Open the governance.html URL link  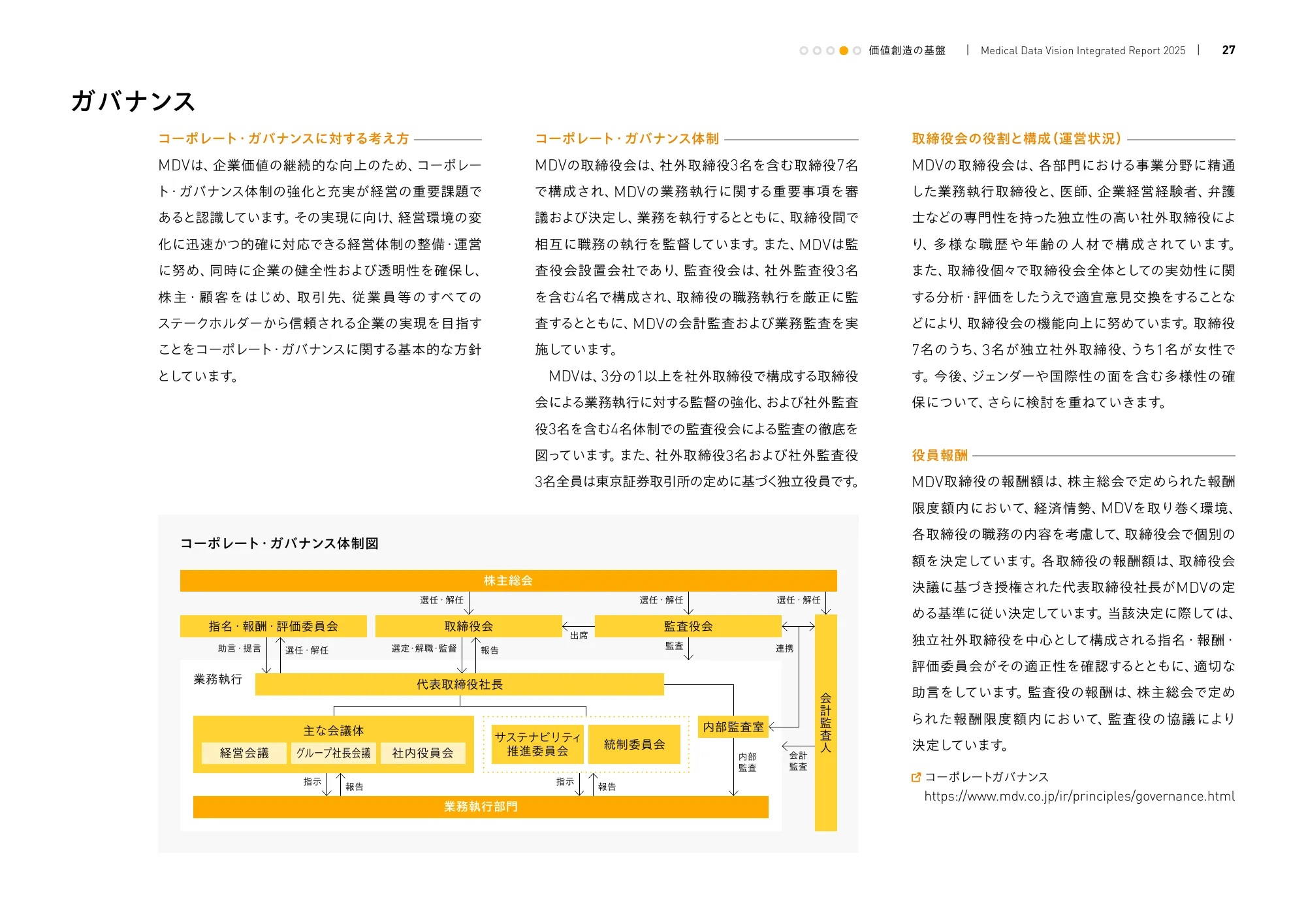tap(1079, 796)
